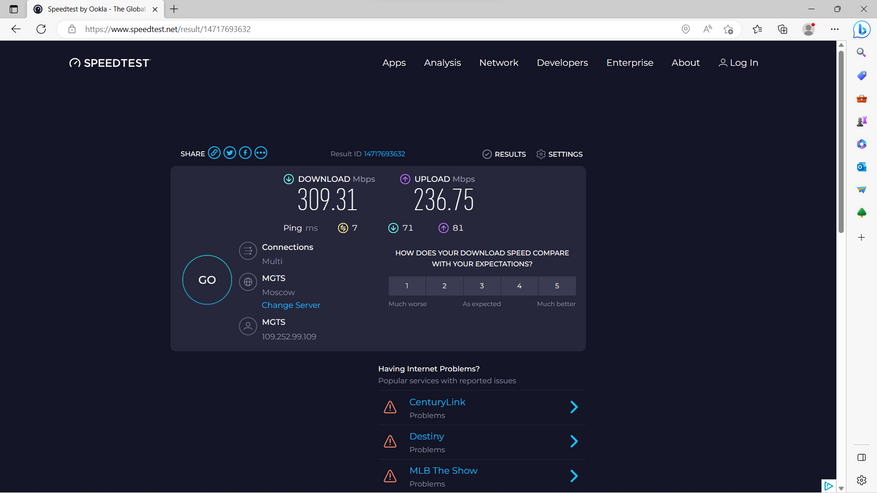
Task: Open the Apps menu
Action: pyautogui.click(x=394, y=63)
